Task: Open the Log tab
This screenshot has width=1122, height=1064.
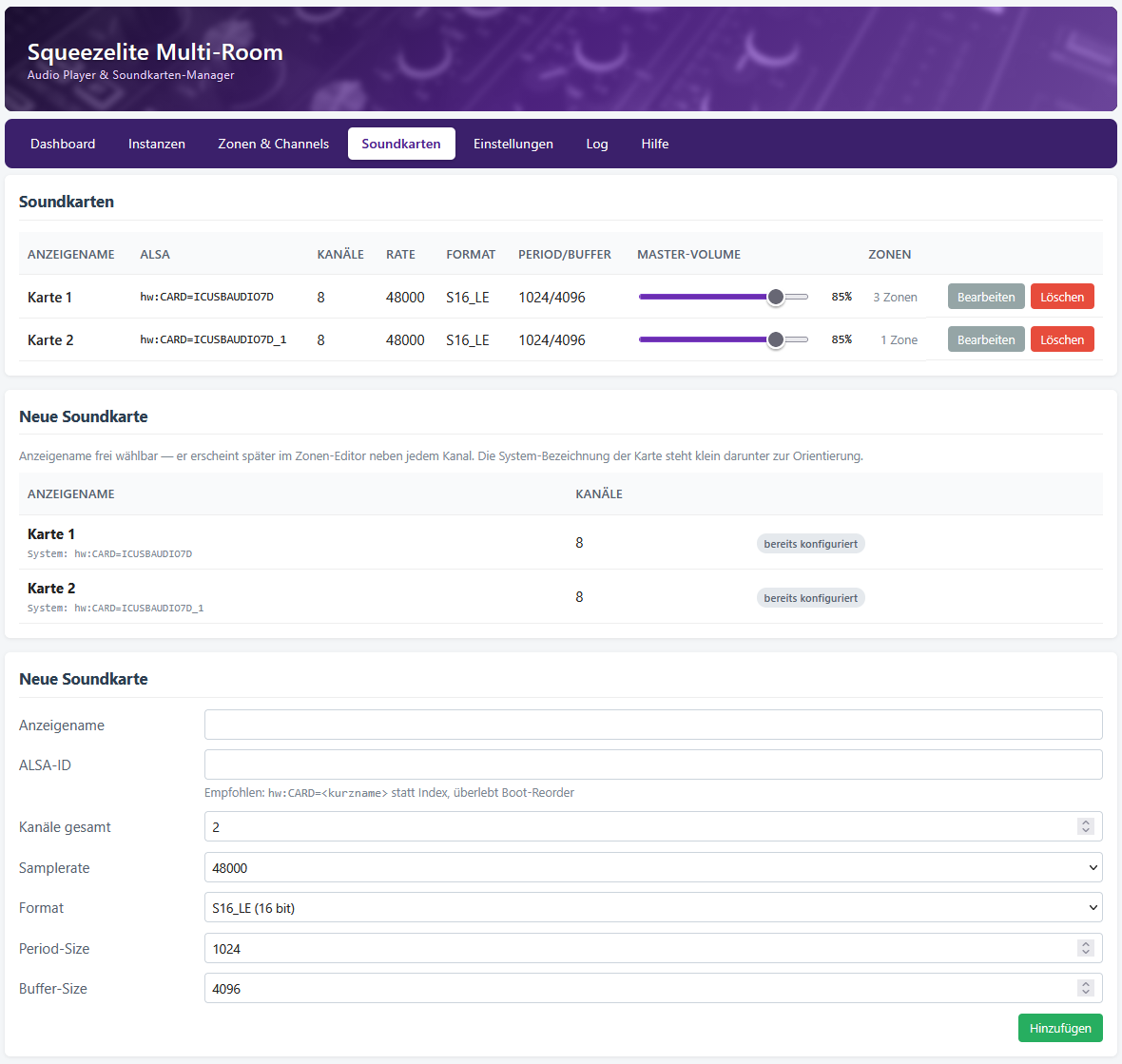Action: 597,144
